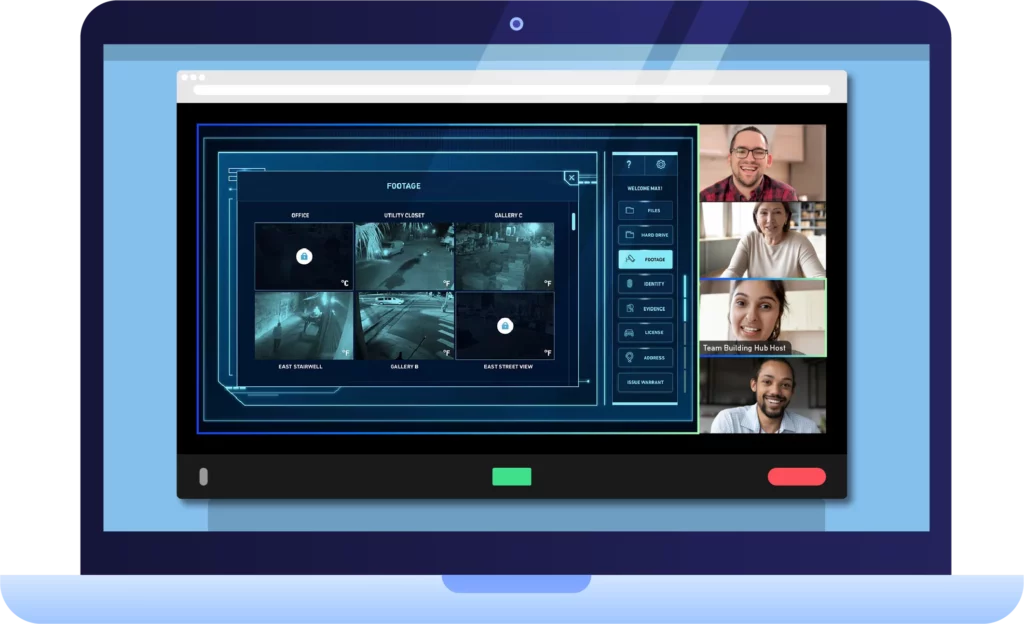Toggle the °F unit on Gallery C feed
The image size is (1024, 624).
tap(547, 283)
